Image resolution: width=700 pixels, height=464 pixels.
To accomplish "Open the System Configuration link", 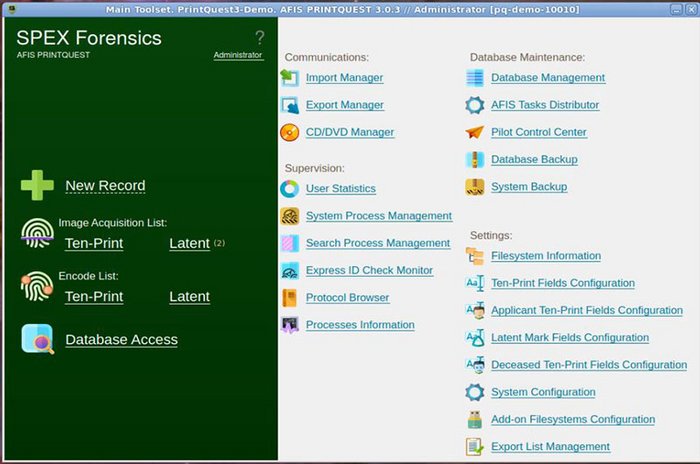I will point(543,392).
